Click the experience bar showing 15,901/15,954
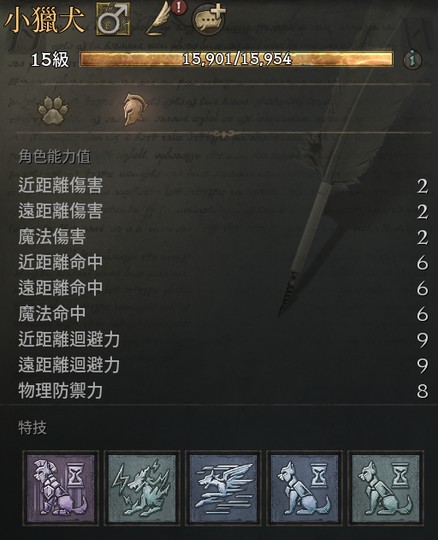 pyautogui.click(x=236, y=59)
